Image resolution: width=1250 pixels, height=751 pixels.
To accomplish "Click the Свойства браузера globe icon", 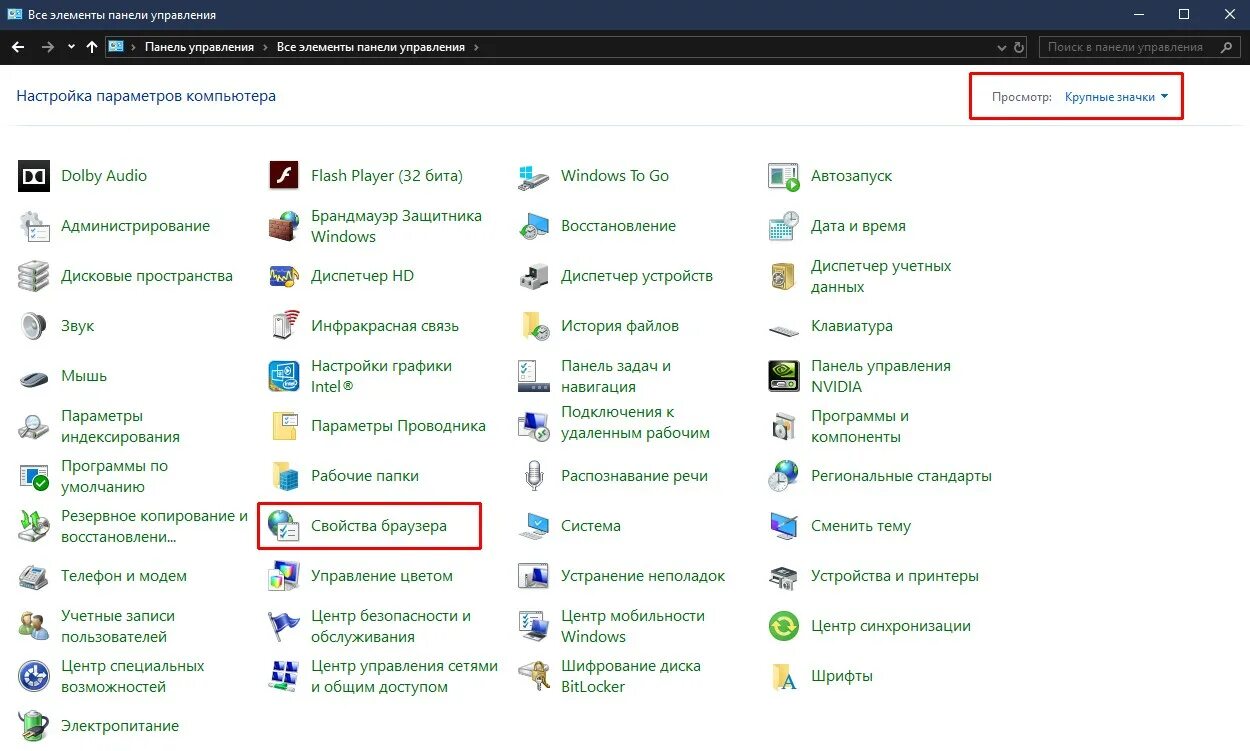I will [284, 526].
